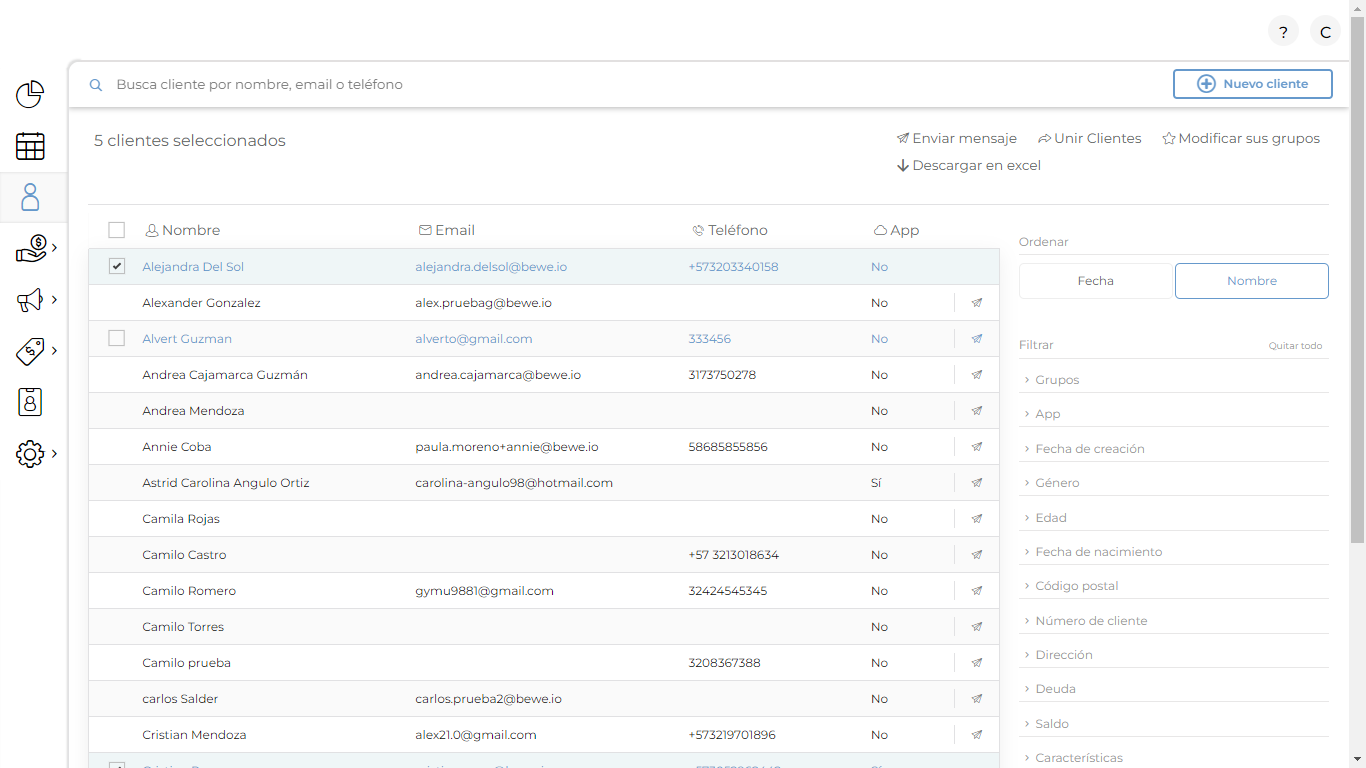This screenshot has width=1366, height=768.
Task: Open the sales hand-with-coin sidebar icon
Action: (32, 248)
